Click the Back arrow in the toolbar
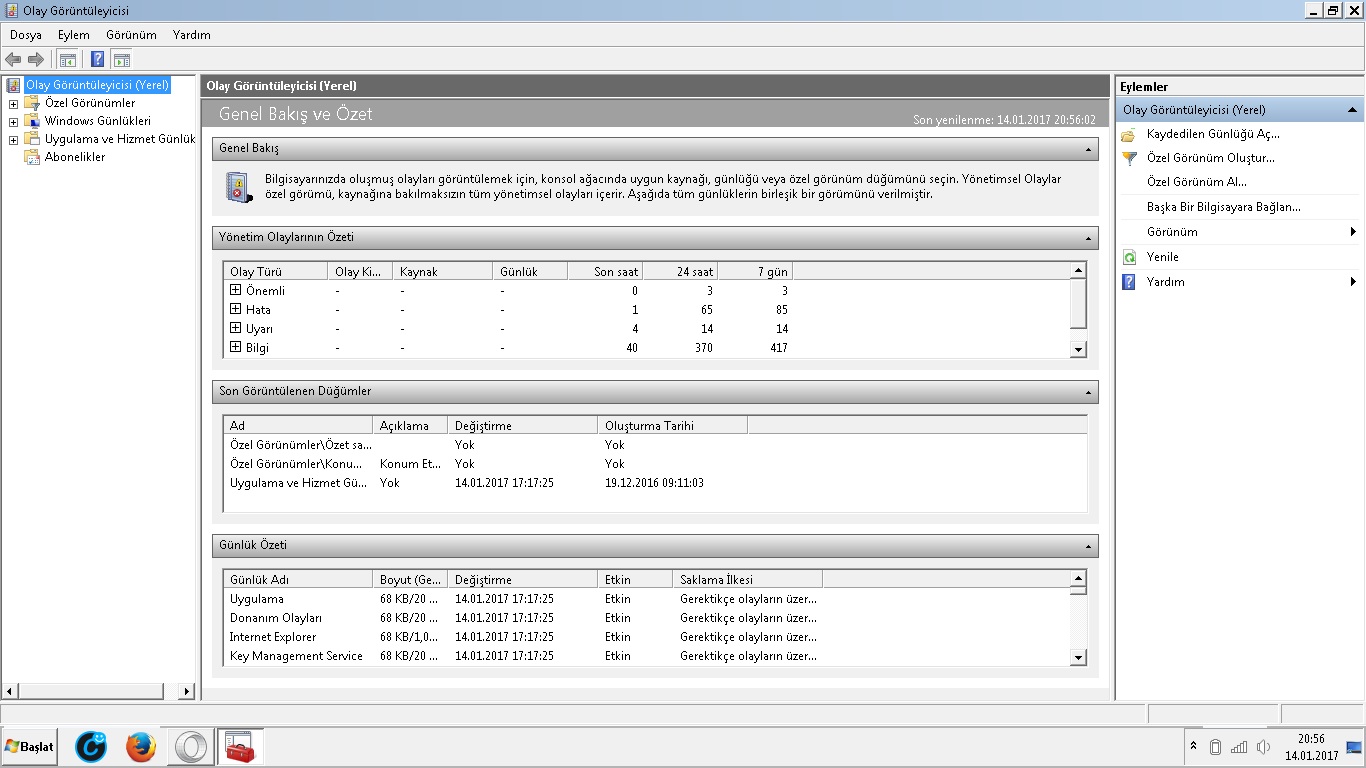The image size is (1366, 768). point(13,59)
